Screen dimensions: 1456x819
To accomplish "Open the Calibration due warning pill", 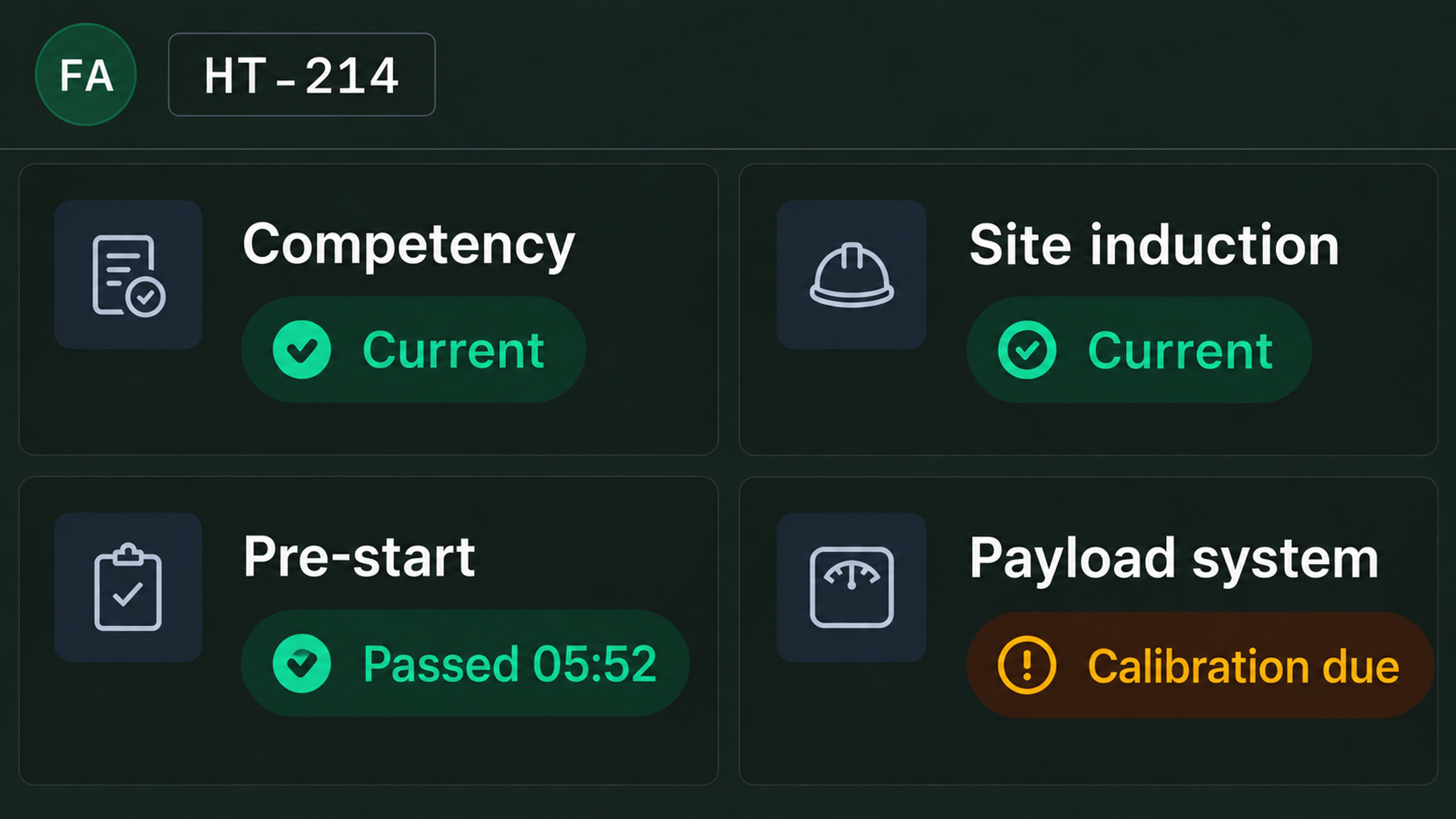I will tap(1200, 666).
